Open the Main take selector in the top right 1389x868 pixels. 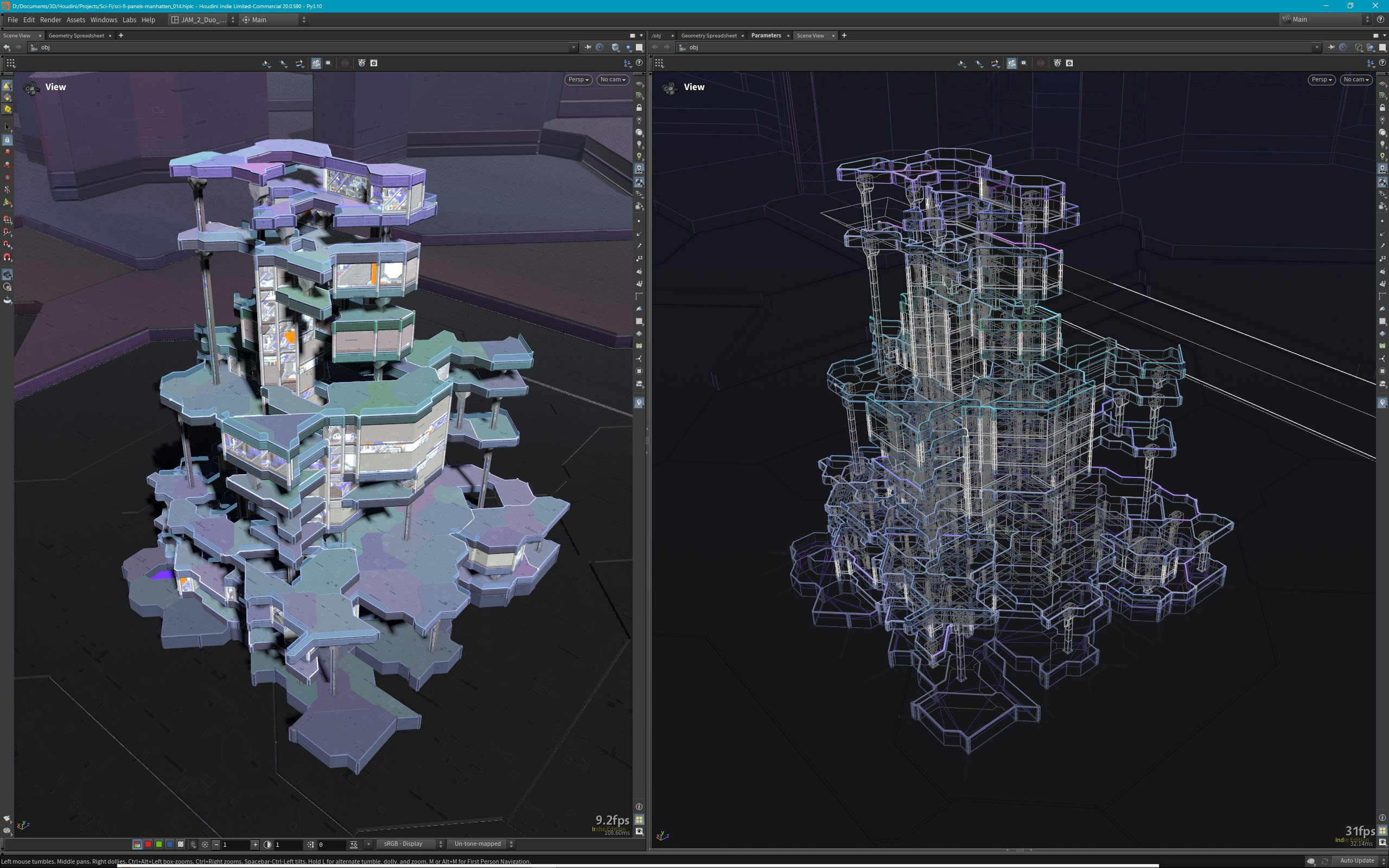click(x=1326, y=19)
